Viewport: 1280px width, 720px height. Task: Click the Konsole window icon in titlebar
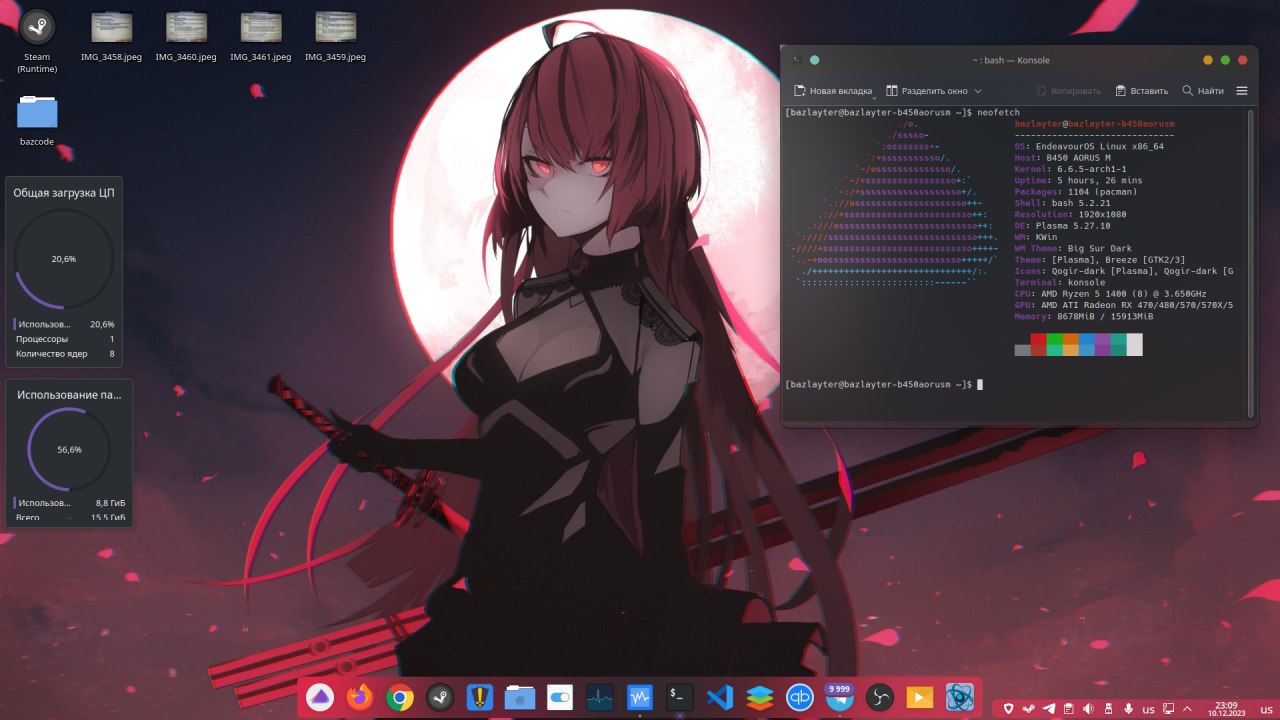click(797, 60)
